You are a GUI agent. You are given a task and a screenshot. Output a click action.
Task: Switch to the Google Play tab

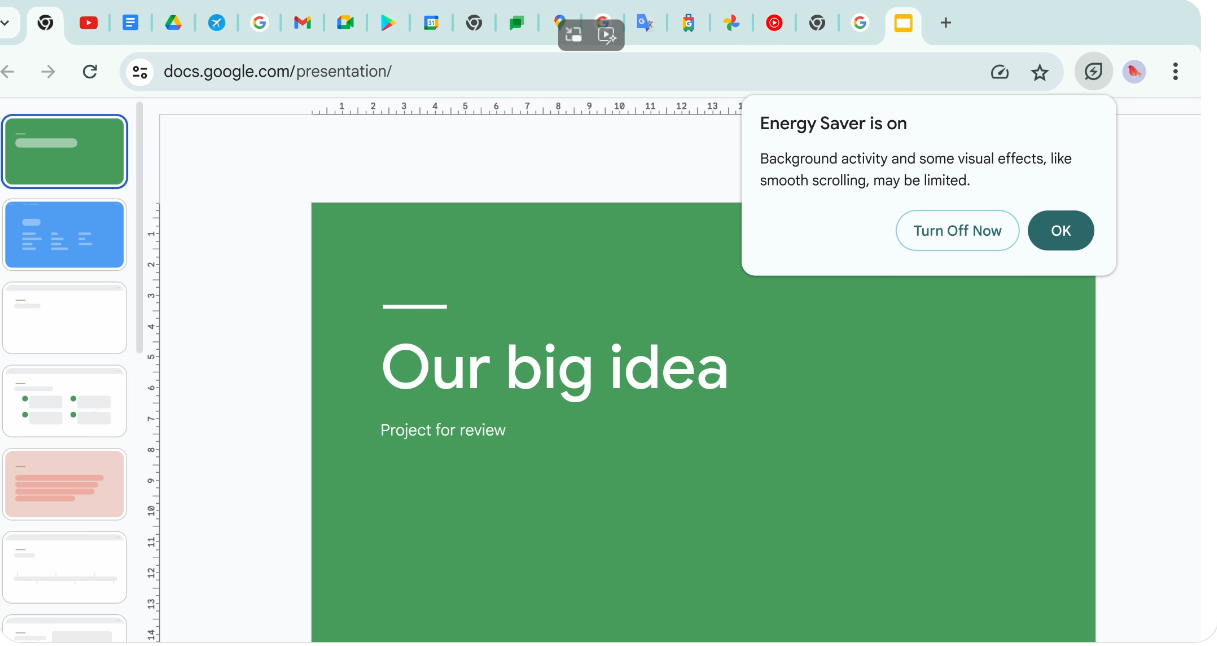pyautogui.click(x=388, y=23)
